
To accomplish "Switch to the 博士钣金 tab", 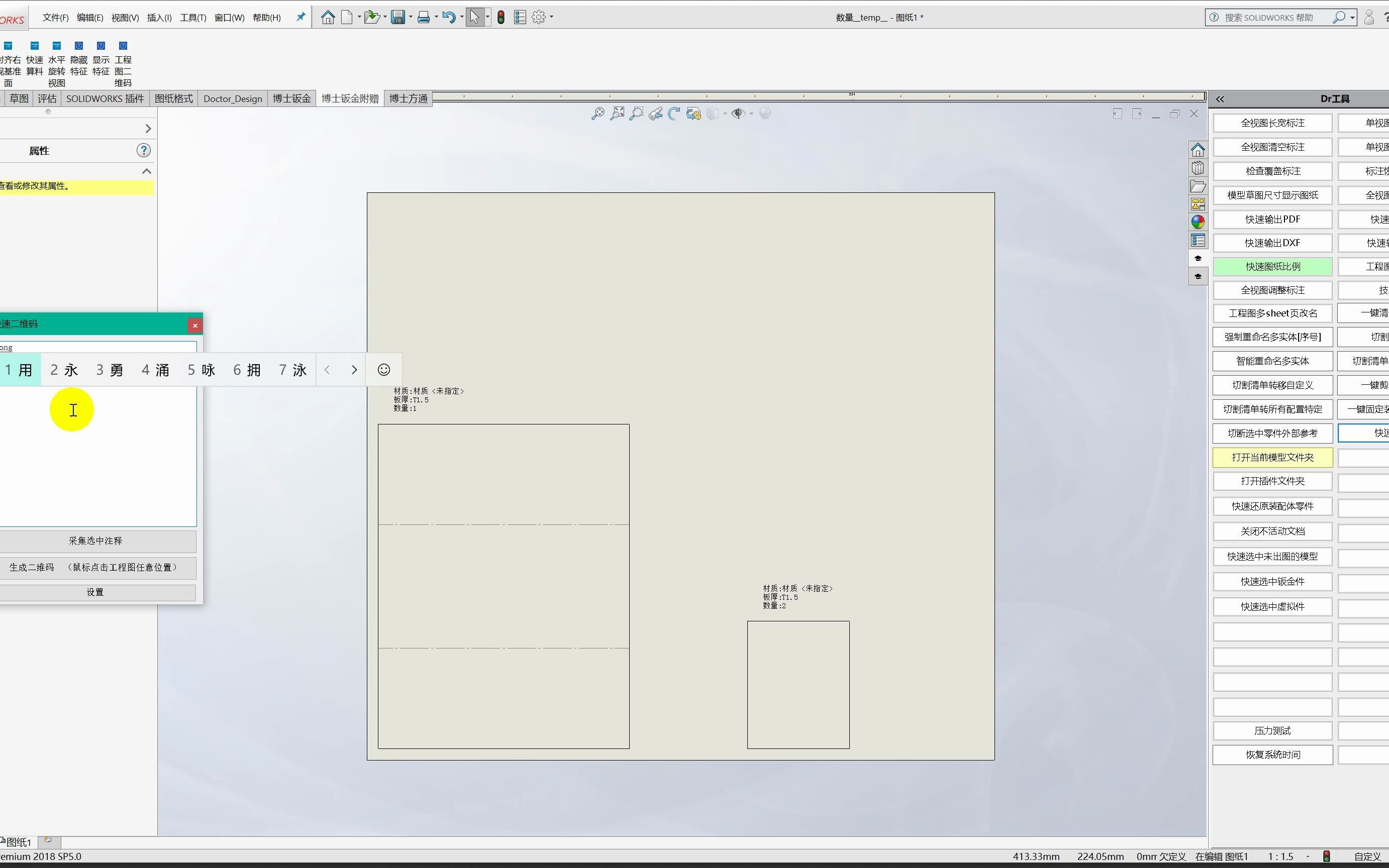I will 291,99.
